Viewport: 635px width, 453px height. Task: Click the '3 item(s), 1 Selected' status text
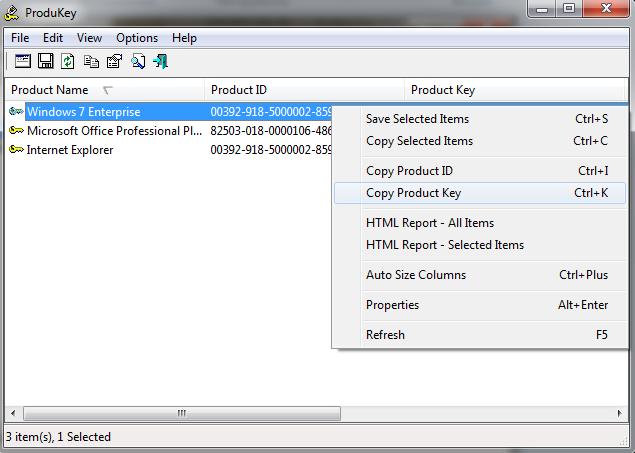click(58, 437)
